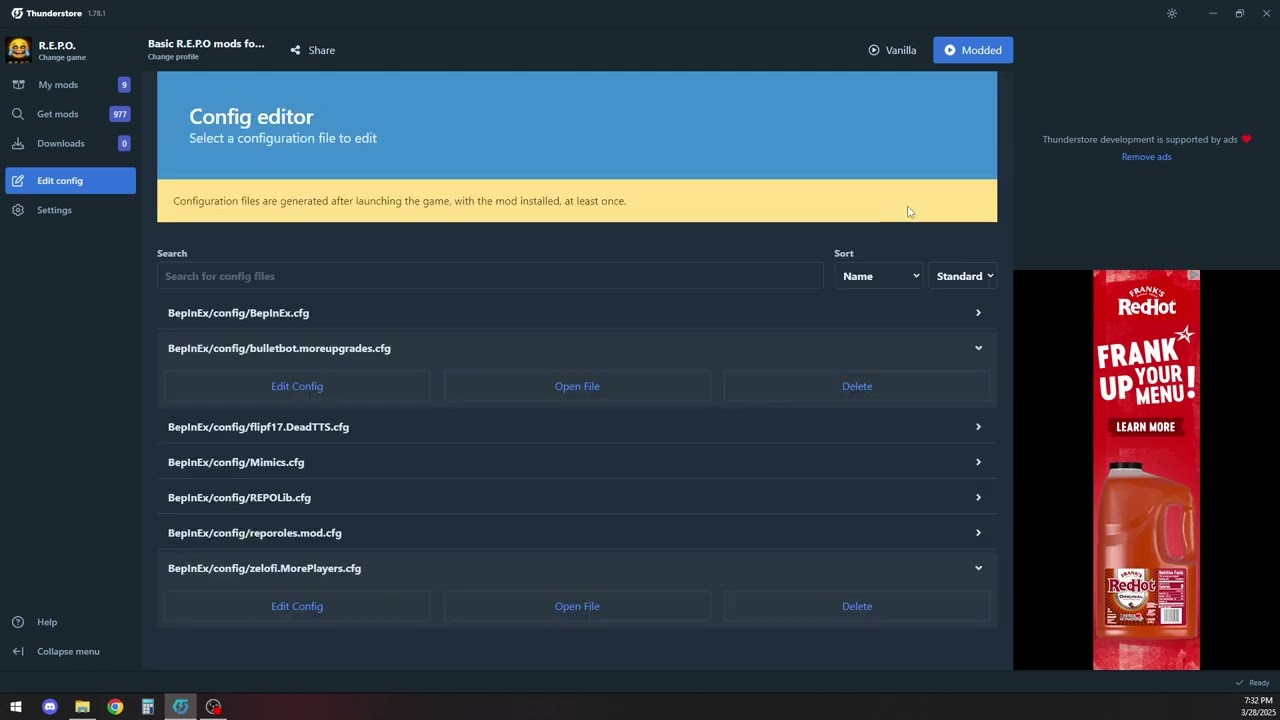The image size is (1280, 720).
Task: Delete bulletbot.moreupgrades.cfg
Action: pos(857,386)
